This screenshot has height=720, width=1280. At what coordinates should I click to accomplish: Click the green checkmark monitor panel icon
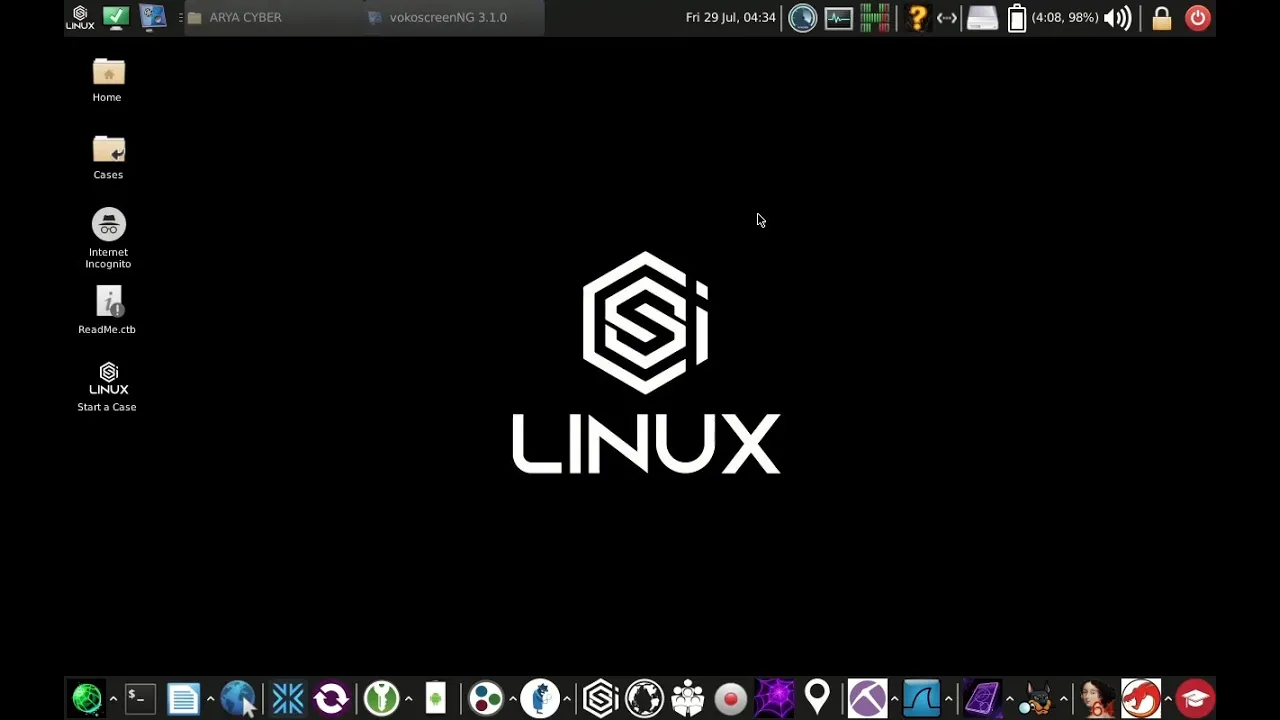click(x=116, y=17)
